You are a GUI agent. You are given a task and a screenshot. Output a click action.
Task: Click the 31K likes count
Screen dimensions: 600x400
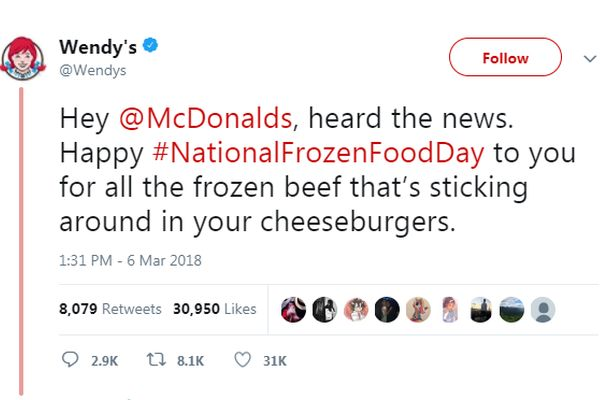(275, 361)
